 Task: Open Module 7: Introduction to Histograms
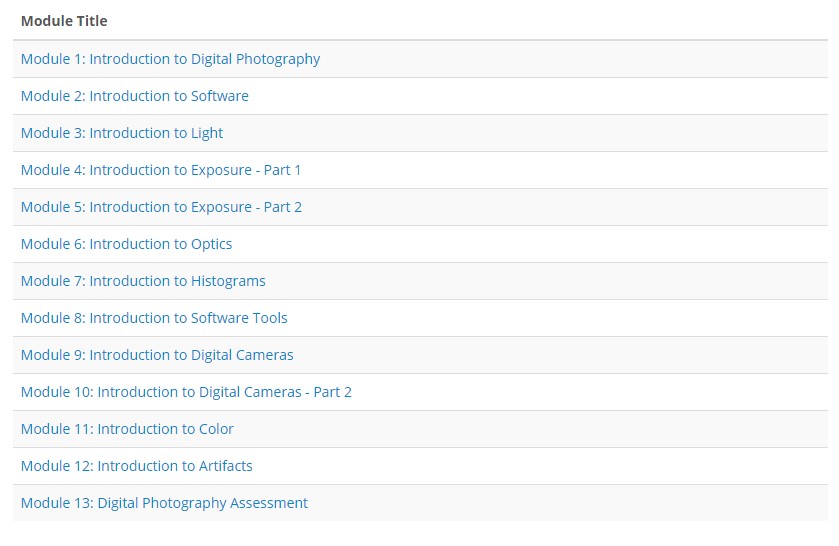pos(143,280)
